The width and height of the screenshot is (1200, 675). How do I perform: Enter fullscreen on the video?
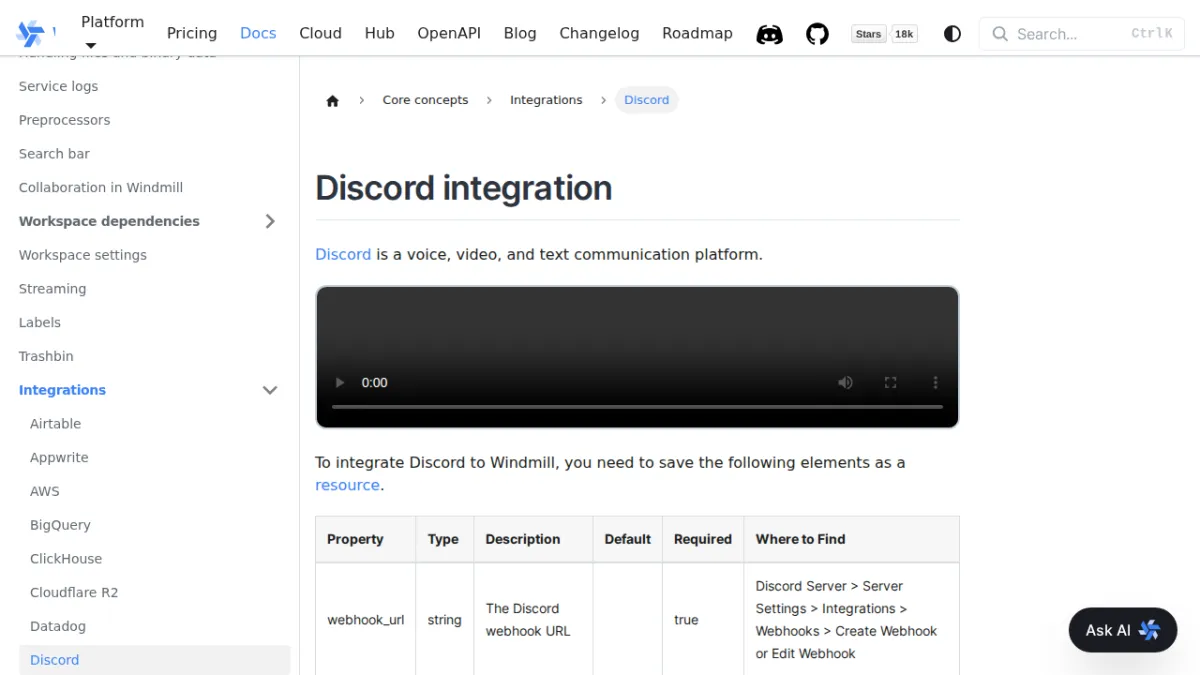tap(890, 382)
